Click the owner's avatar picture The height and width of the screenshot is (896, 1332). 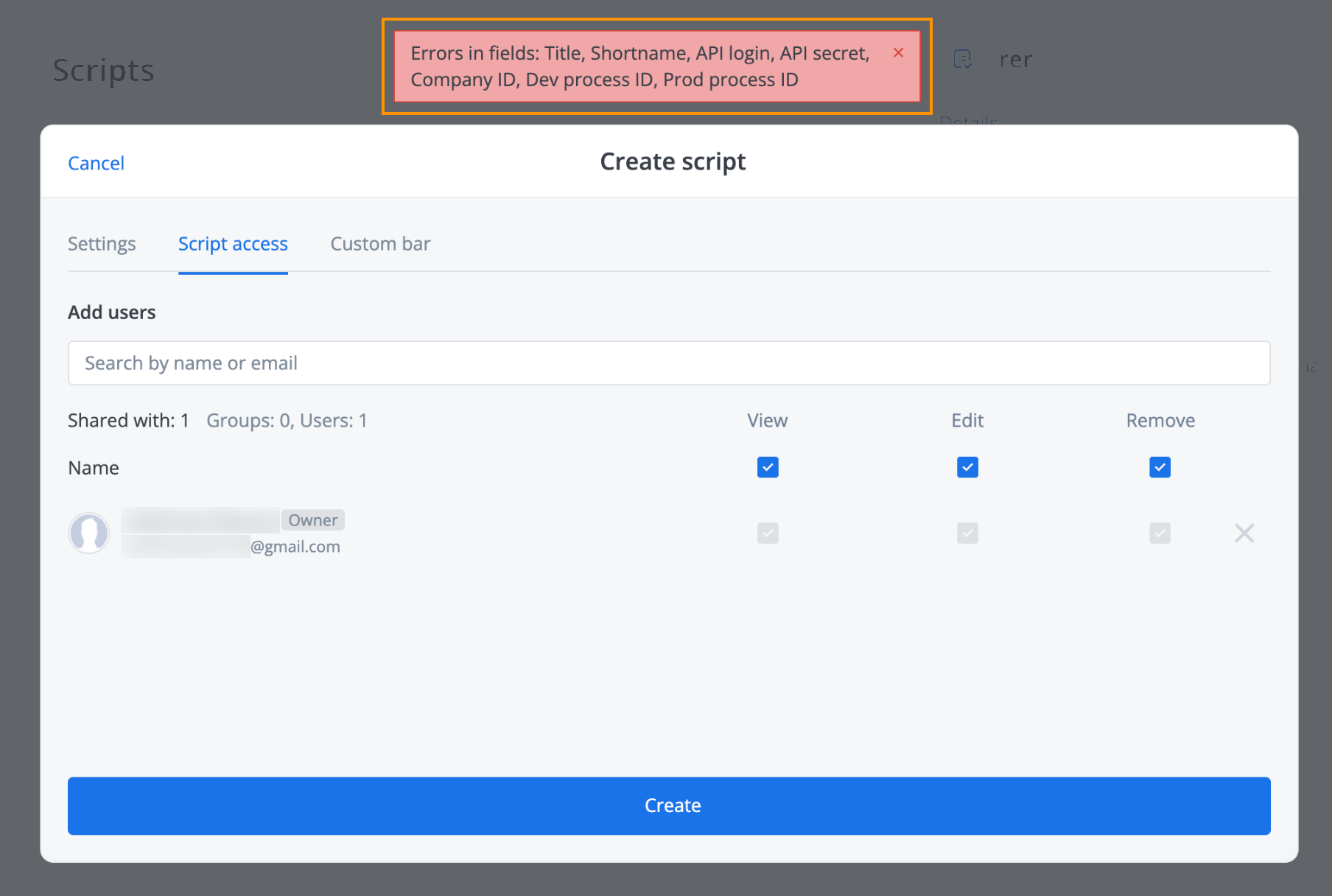pyautogui.click(x=89, y=533)
